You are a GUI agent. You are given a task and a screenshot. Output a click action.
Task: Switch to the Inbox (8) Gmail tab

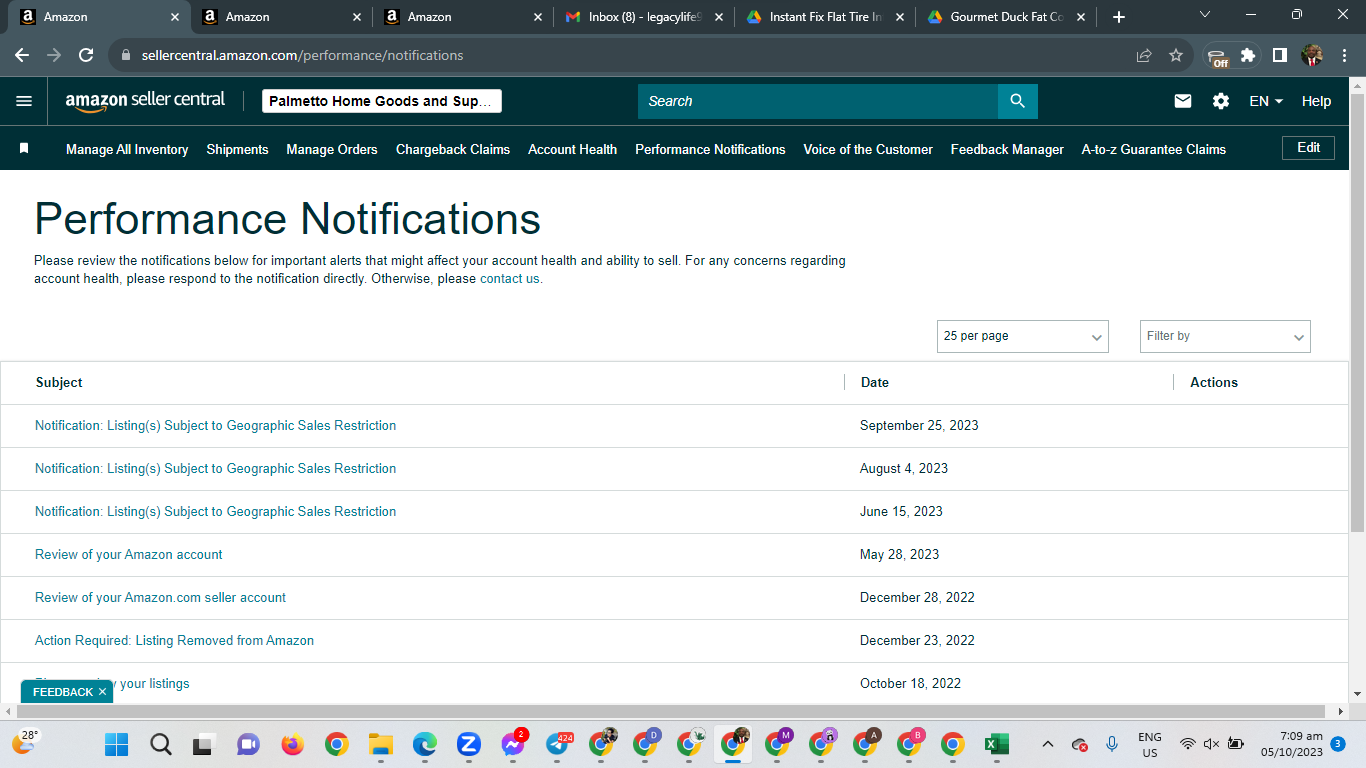point(643,17)
